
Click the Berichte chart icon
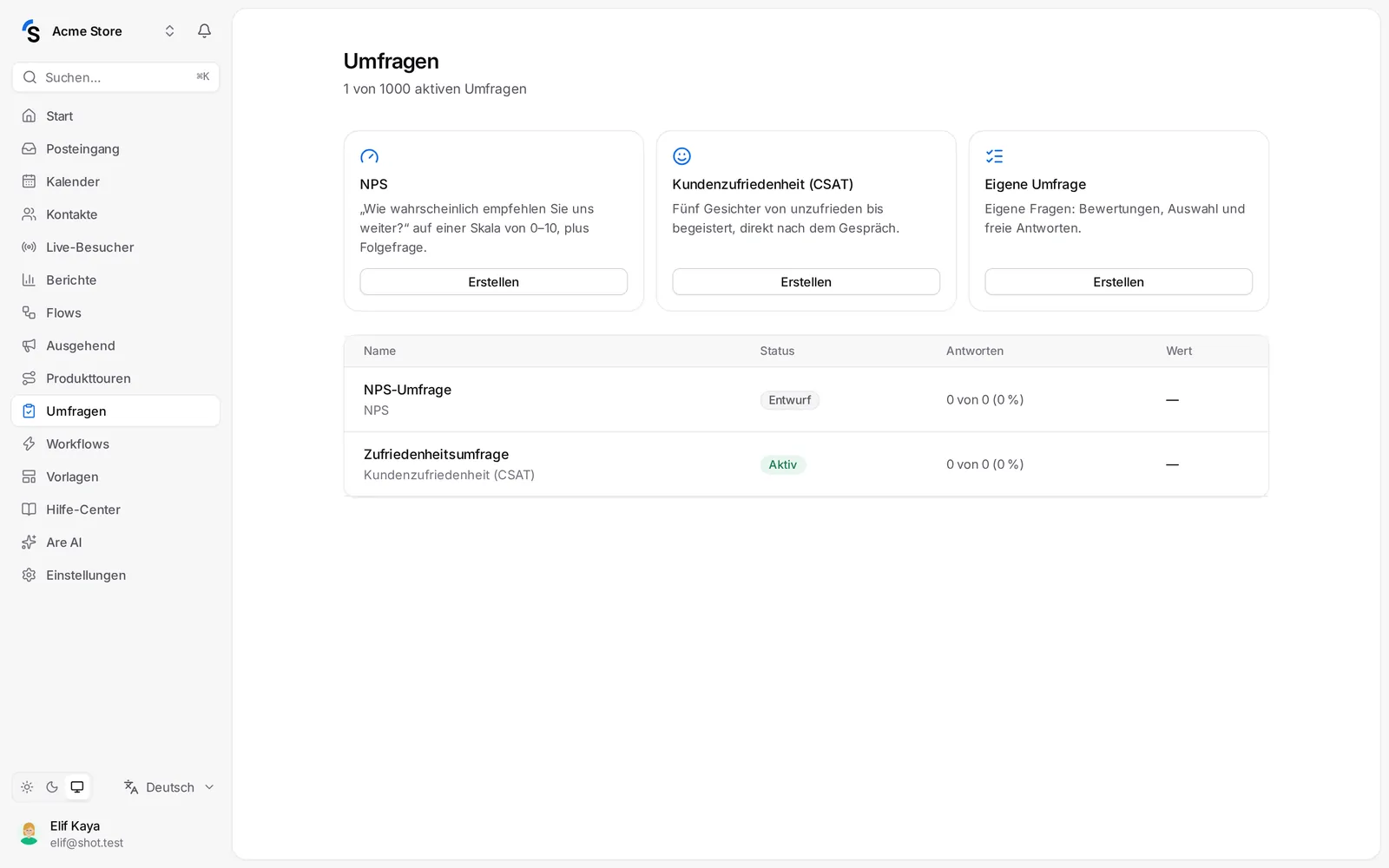[29, 280]
